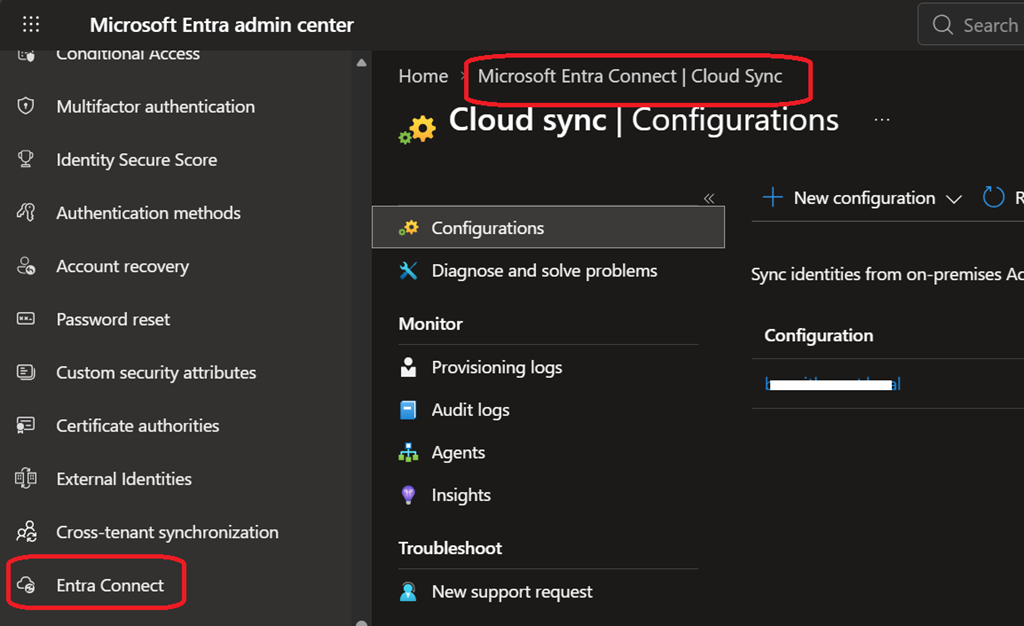Open Authentication methods in sidebar
1024x626 pixels.
click(x=148, y=213)
